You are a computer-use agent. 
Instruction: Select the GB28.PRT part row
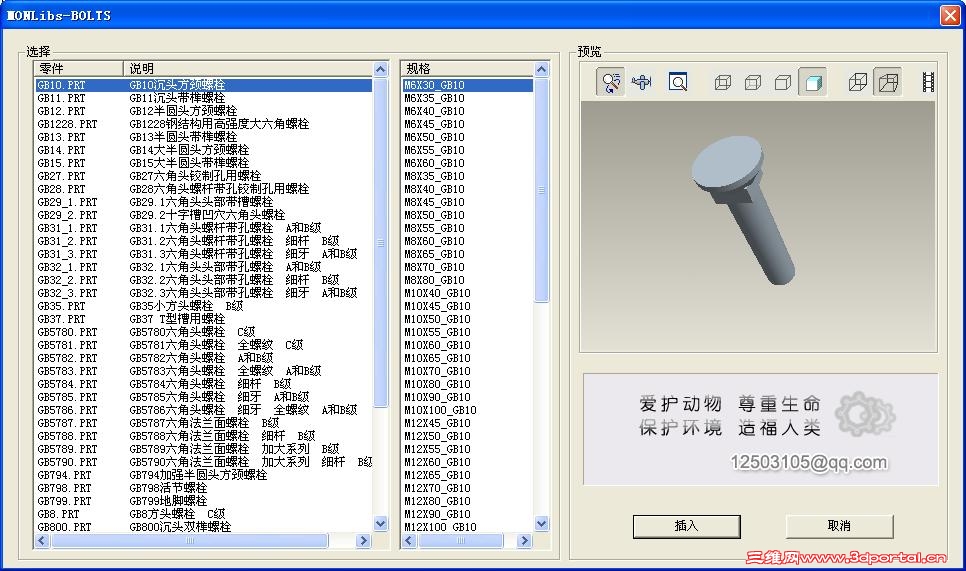tap(203, 189)
